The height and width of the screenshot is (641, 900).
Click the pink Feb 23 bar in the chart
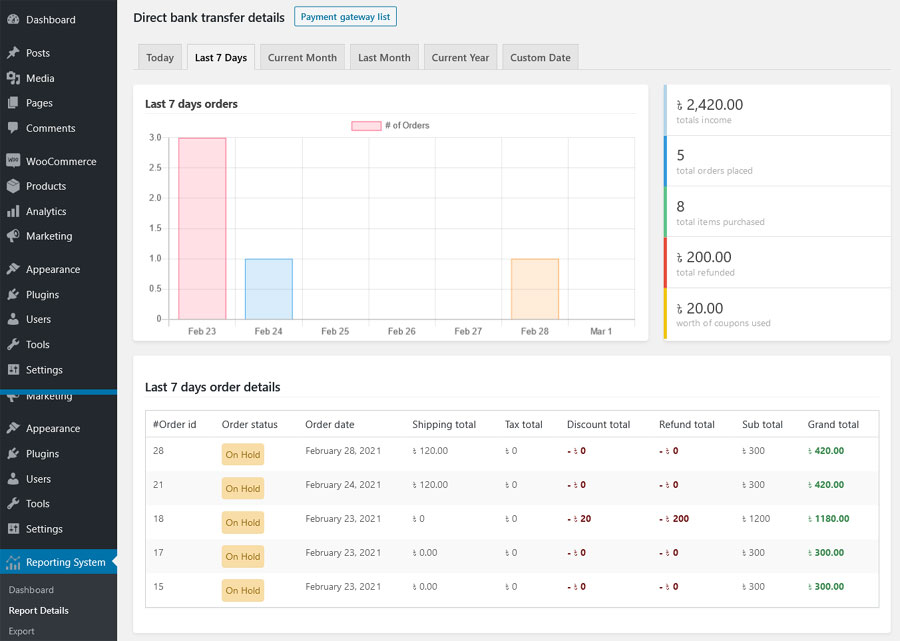point(202,228)
